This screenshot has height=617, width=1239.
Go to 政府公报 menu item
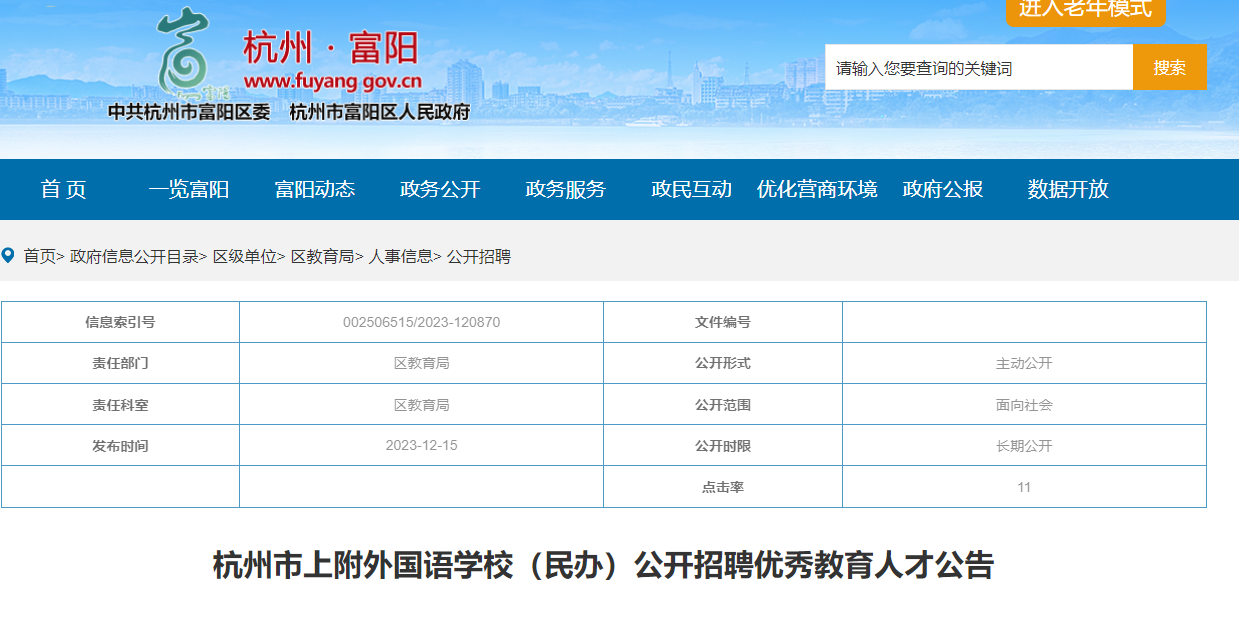point(943,189)
